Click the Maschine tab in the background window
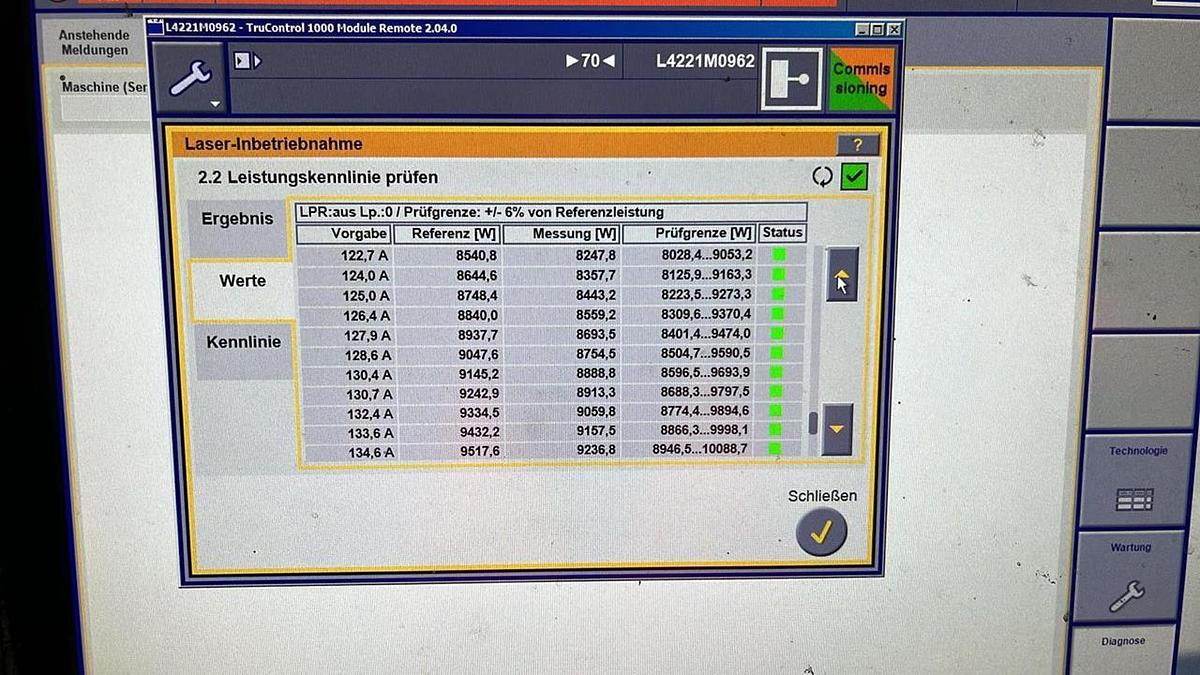Screen dimensions: 1200x675 (105, 87)
